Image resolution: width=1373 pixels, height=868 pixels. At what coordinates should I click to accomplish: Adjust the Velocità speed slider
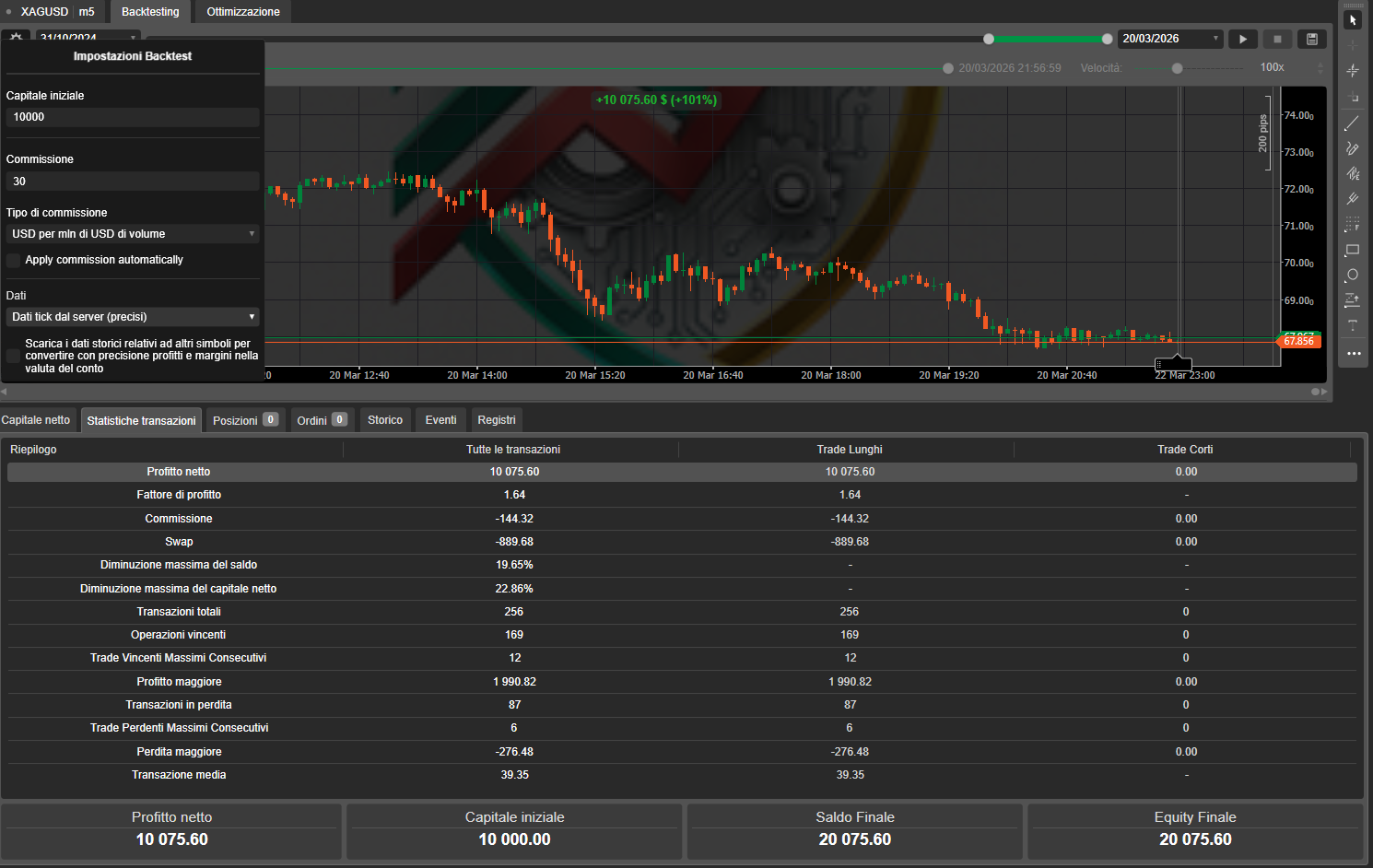1177,67
